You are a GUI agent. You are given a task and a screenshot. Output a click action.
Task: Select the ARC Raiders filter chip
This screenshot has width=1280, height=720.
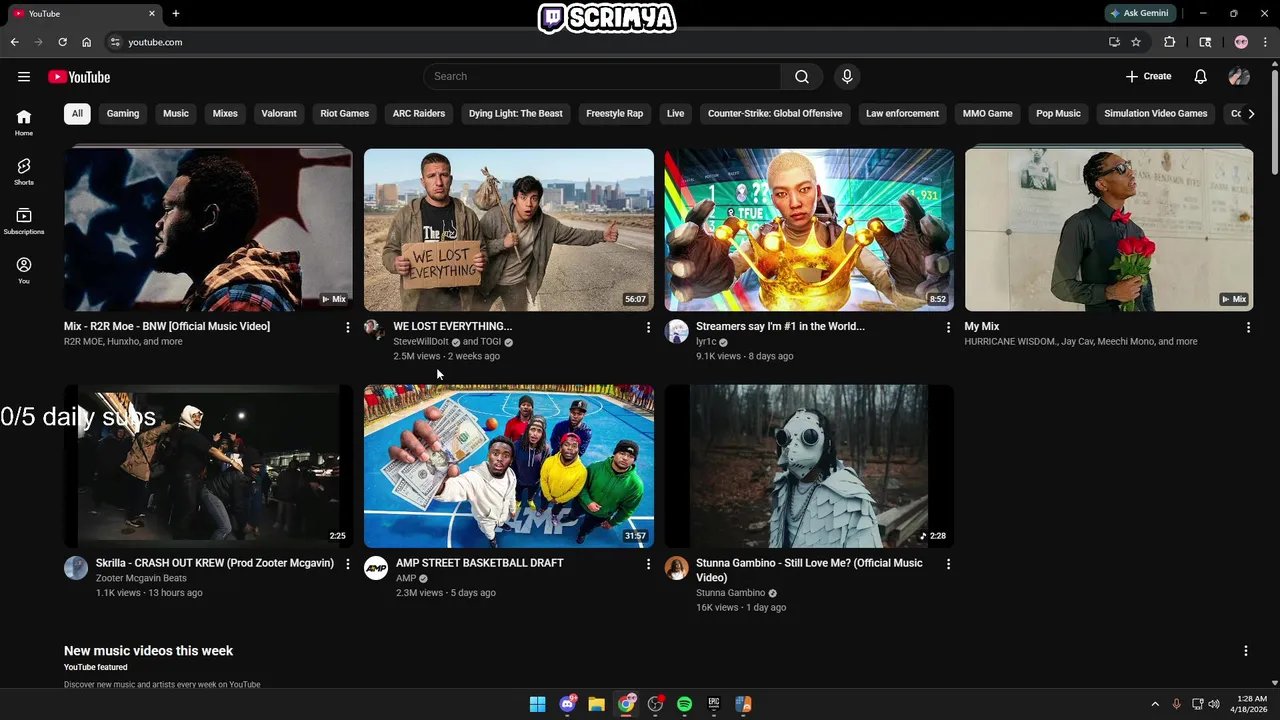tap(419, 114)
